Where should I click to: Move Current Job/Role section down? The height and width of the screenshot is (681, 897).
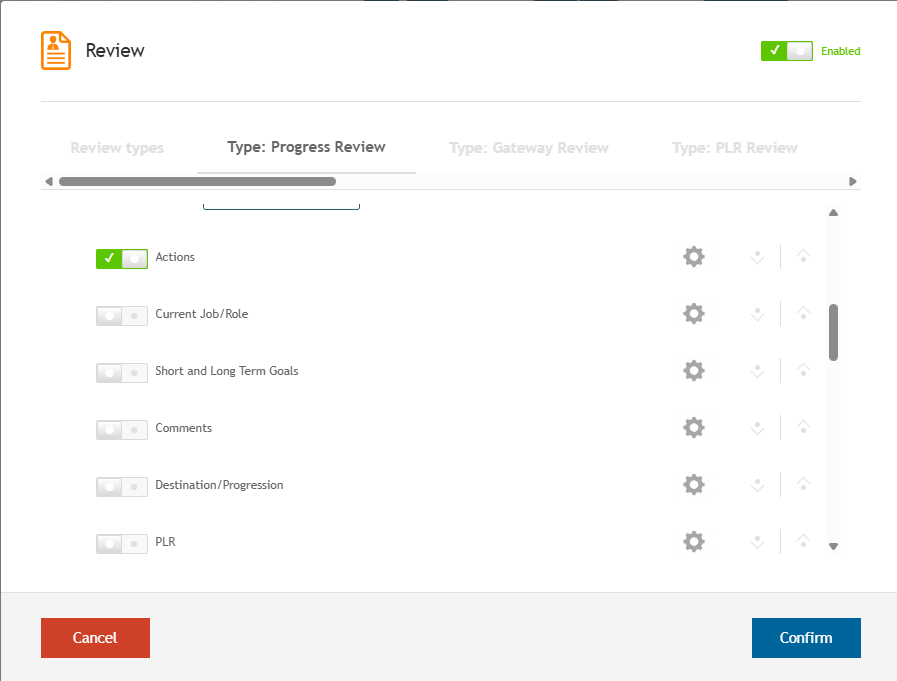coord(757,314)
